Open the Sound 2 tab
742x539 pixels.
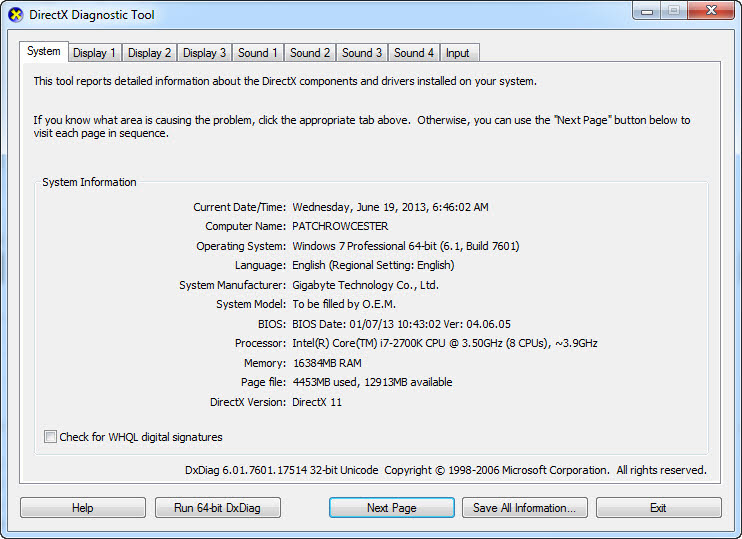pos(310,53)
